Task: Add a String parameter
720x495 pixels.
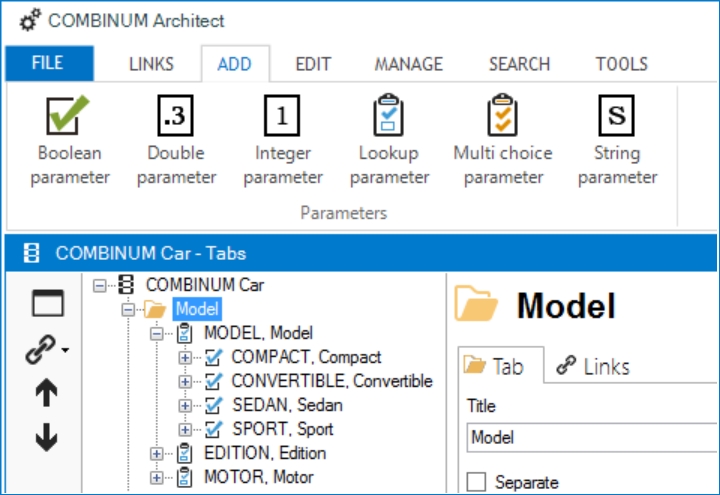Action: pos(617,141)
